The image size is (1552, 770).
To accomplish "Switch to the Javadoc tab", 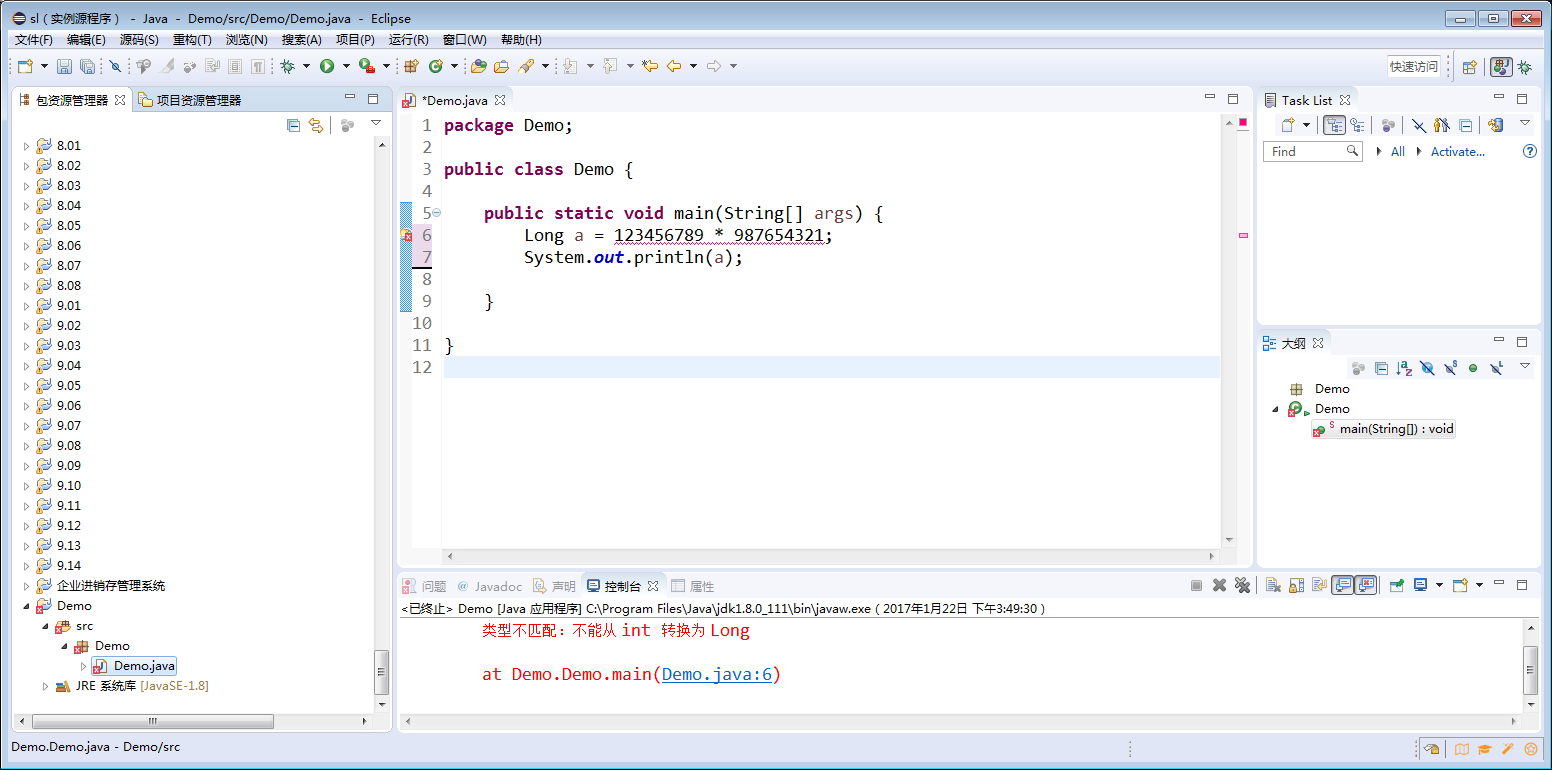I will point(489,586).
